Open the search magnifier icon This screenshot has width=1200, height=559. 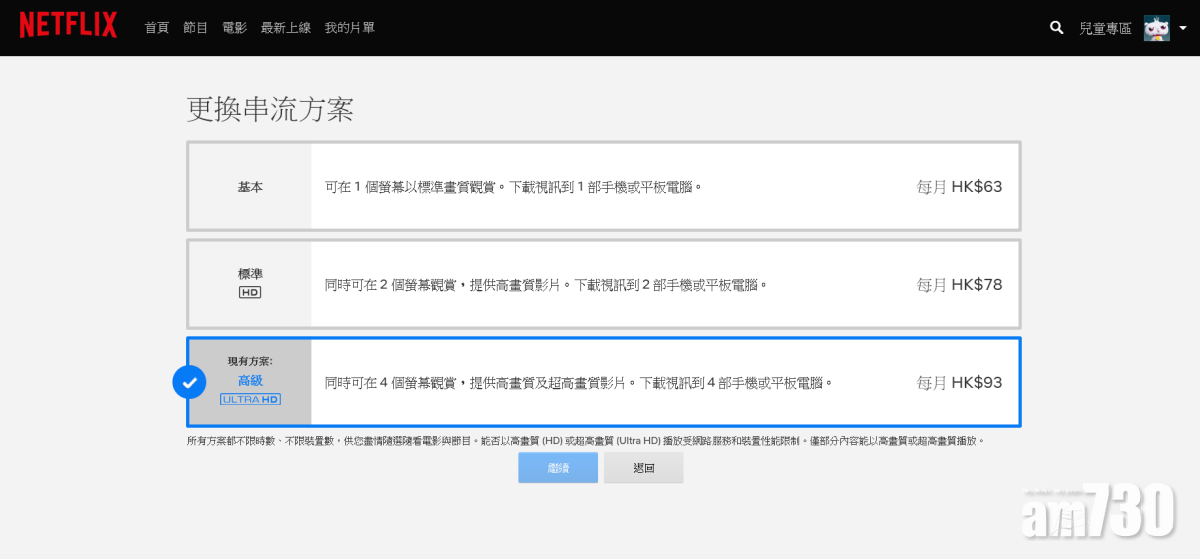tap(1056, 28)
